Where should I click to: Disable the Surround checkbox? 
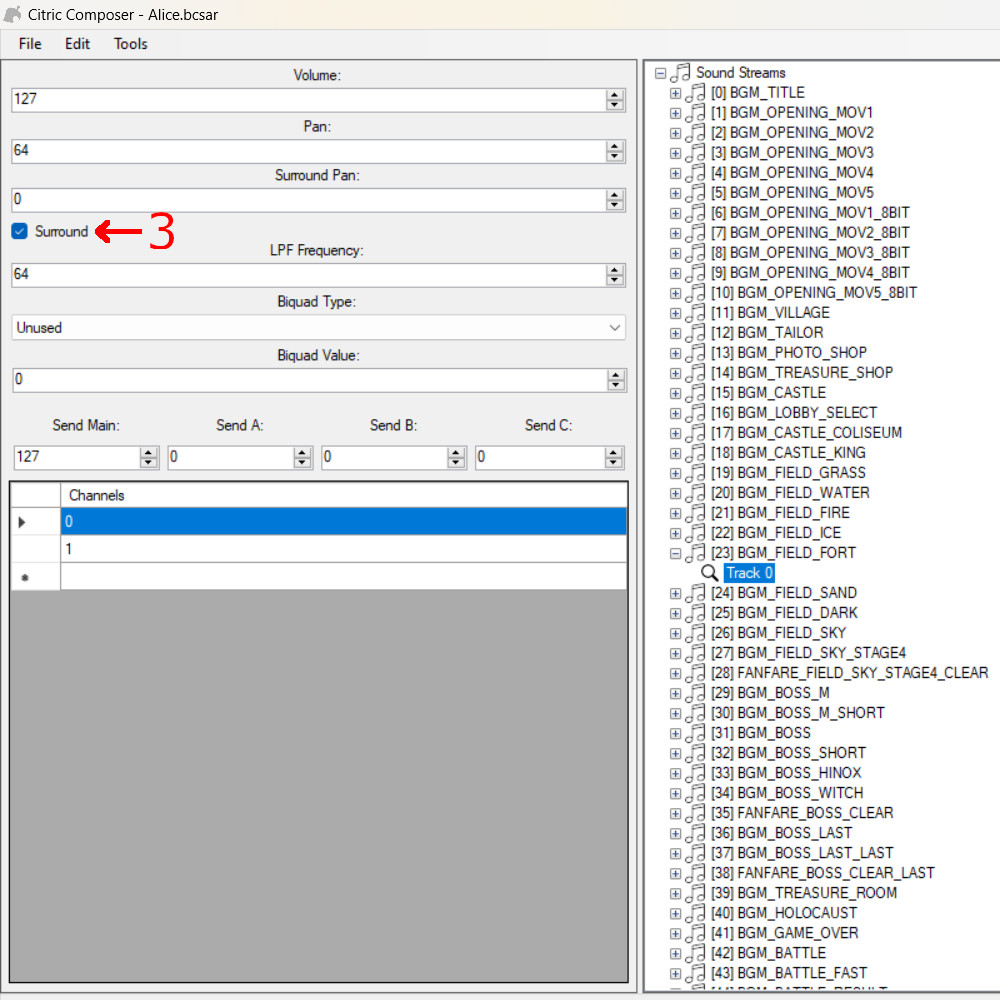pyautogui.click(x=19, y=232)
